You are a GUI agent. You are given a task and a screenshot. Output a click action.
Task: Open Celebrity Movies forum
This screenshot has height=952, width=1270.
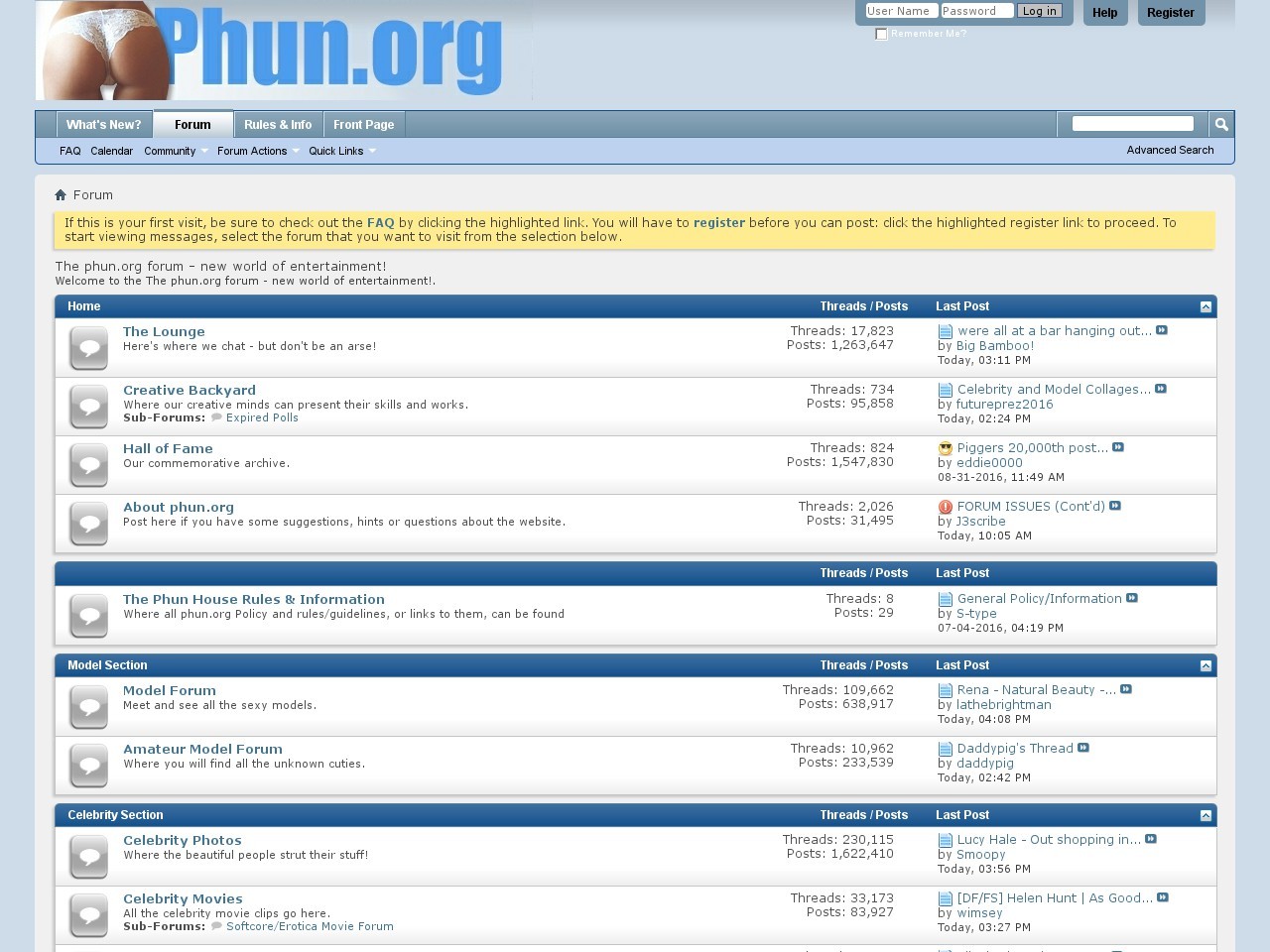183,898
